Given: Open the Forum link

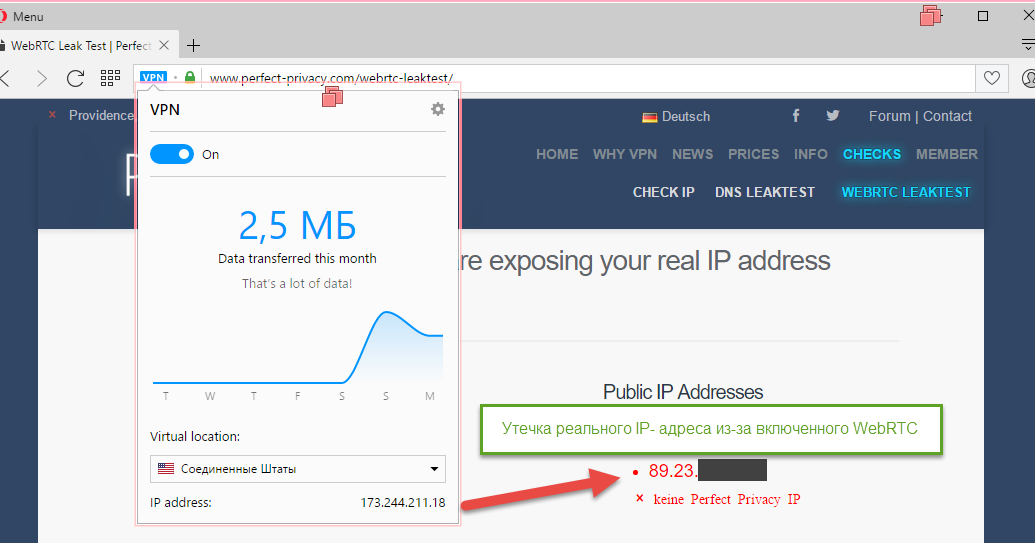Looking at the screenshot, I should [889, 116].
